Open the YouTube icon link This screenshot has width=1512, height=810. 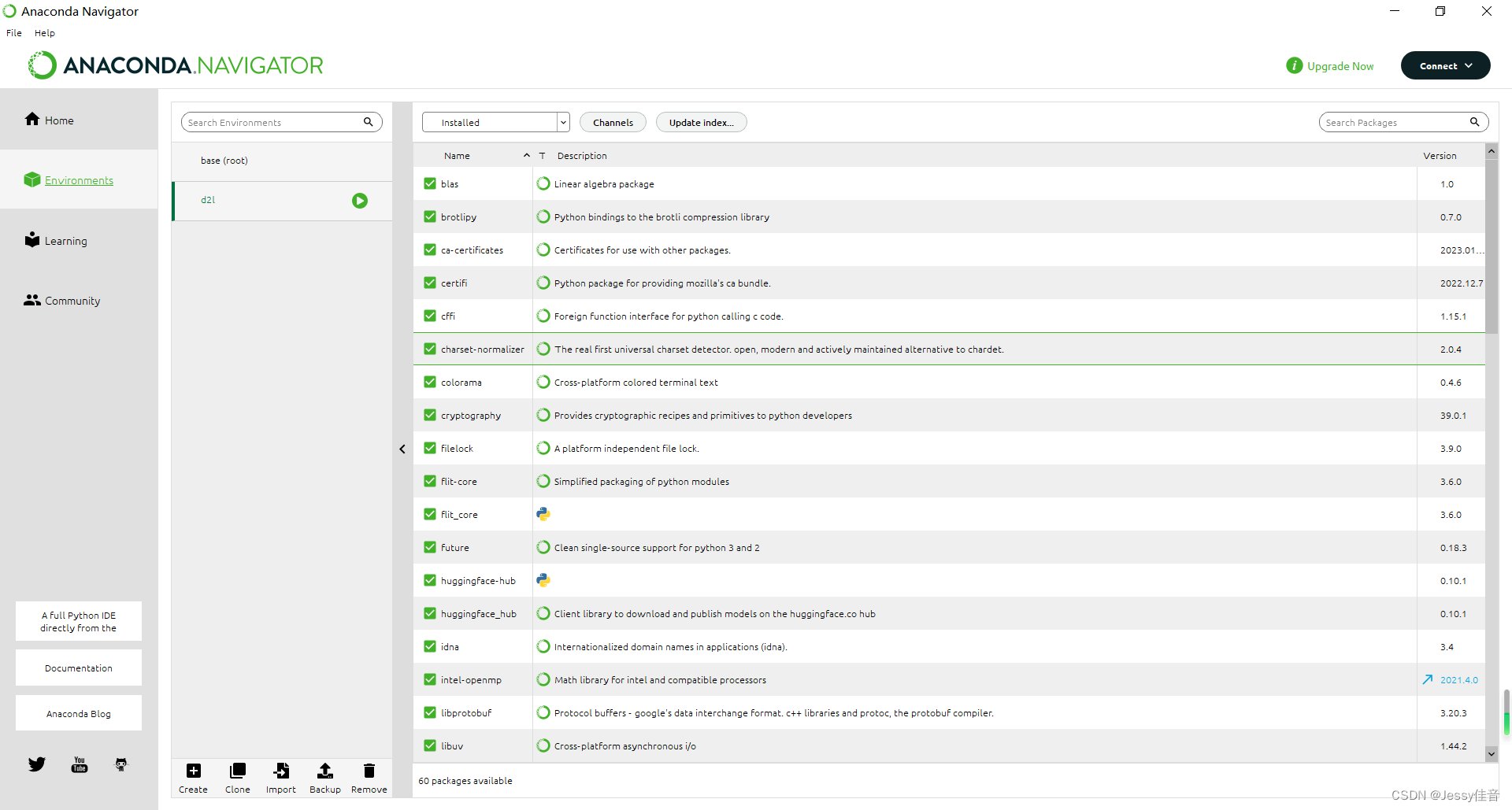[80, 764]
